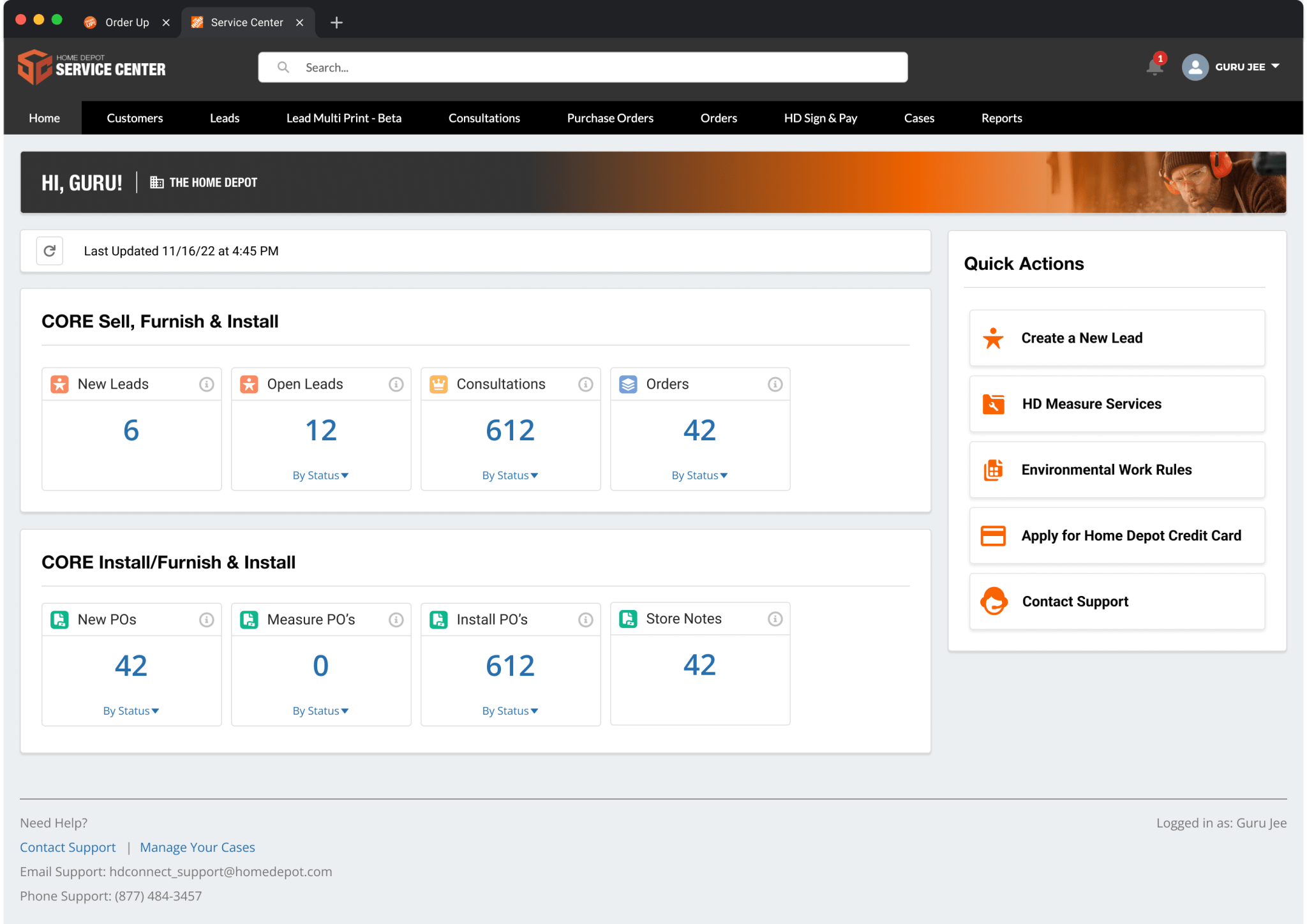Click the user avatar icon
The height and width of the screenshot is (924, 1307).
click(1195, 67)
